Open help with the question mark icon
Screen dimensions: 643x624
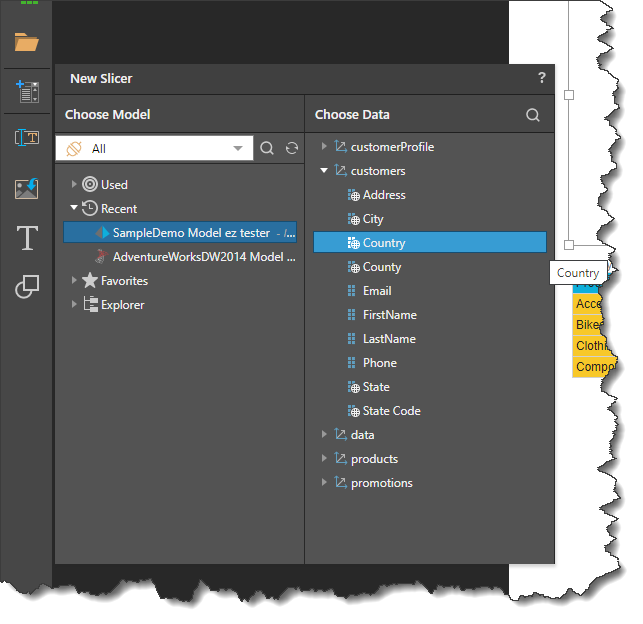tap(542, 77)
